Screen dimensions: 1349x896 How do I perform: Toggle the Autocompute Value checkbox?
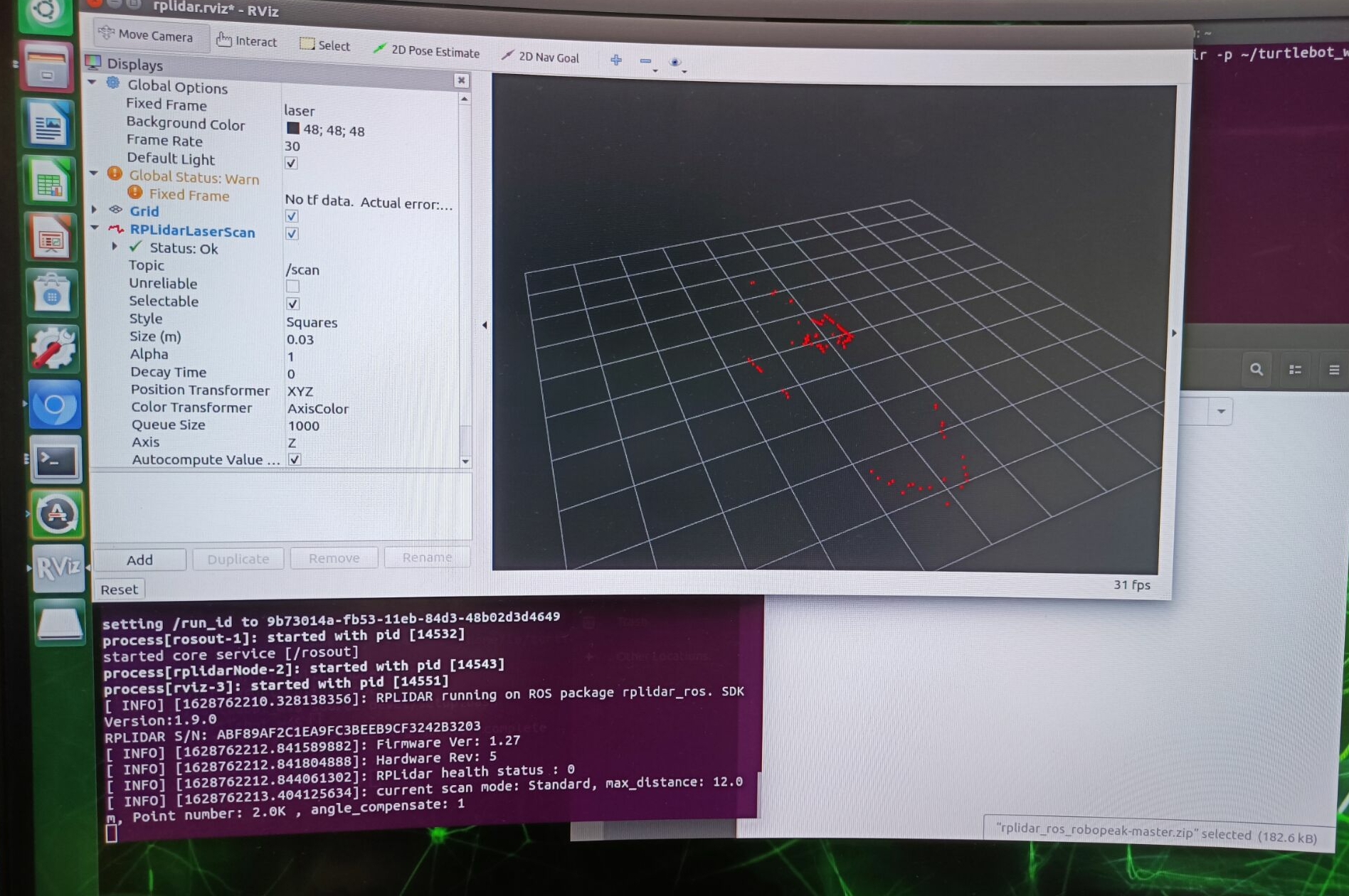(x=295, y=459)
